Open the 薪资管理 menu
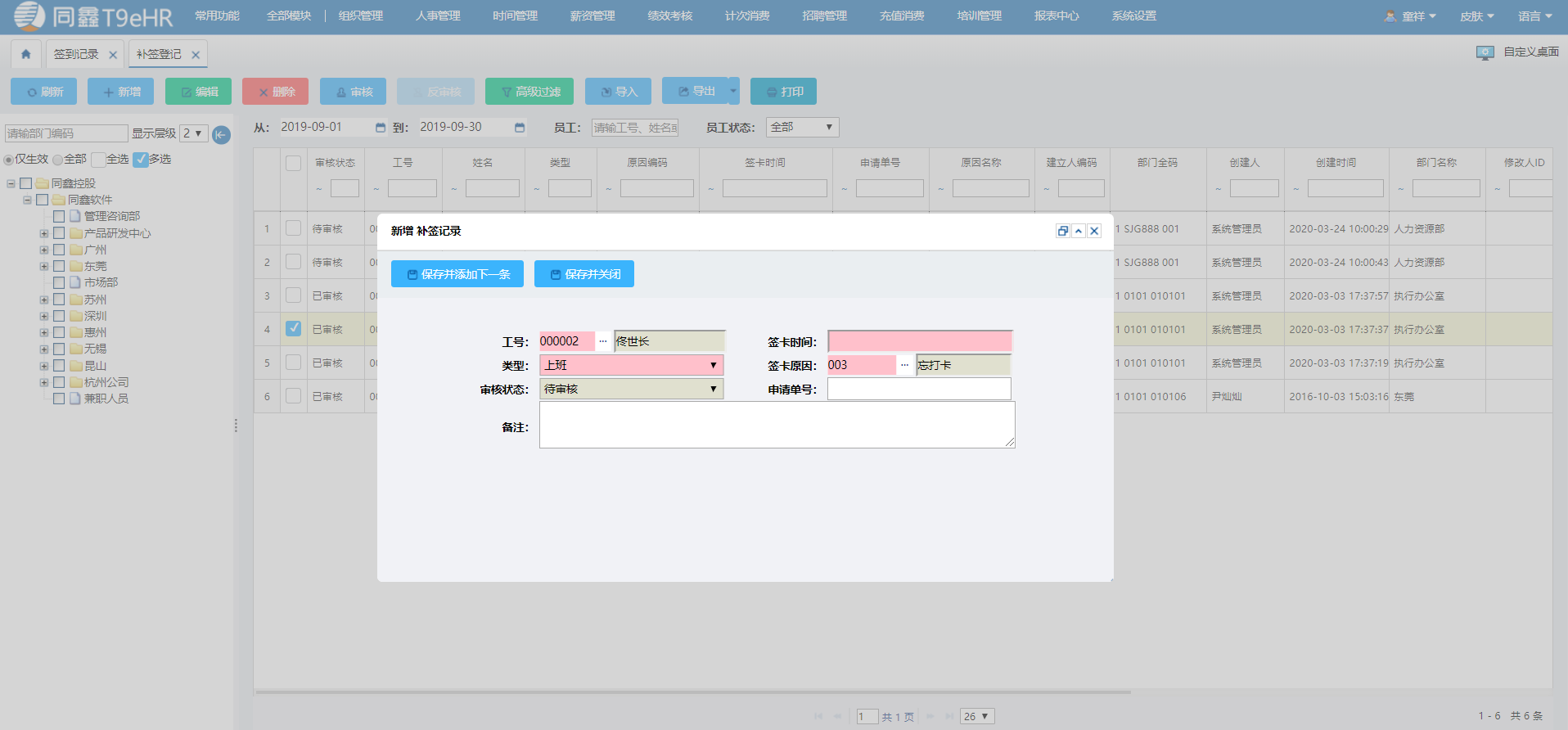This screenshot has height=730, width=1568. (x=592, y=16)
